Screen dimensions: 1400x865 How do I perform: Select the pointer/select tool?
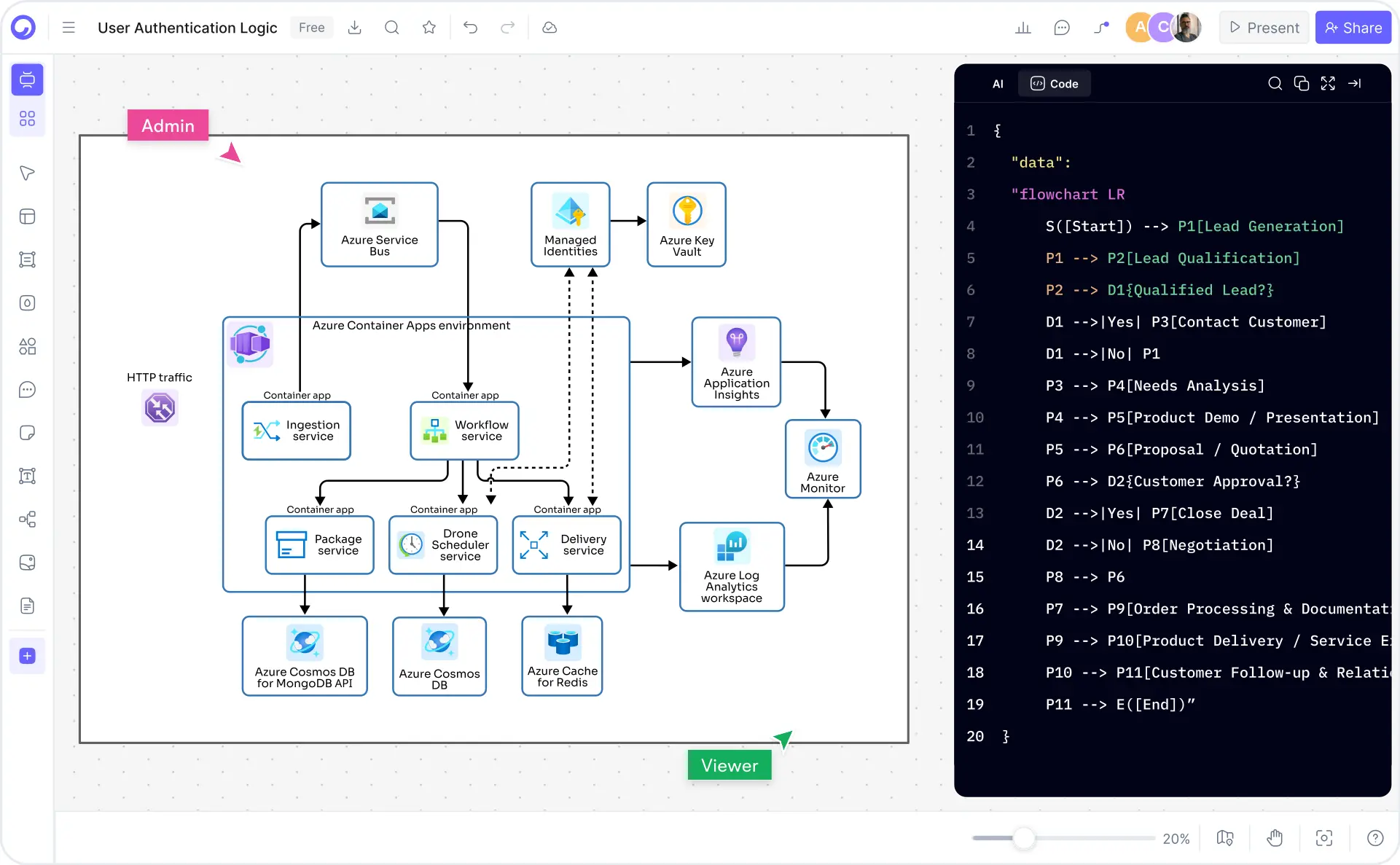27,173
